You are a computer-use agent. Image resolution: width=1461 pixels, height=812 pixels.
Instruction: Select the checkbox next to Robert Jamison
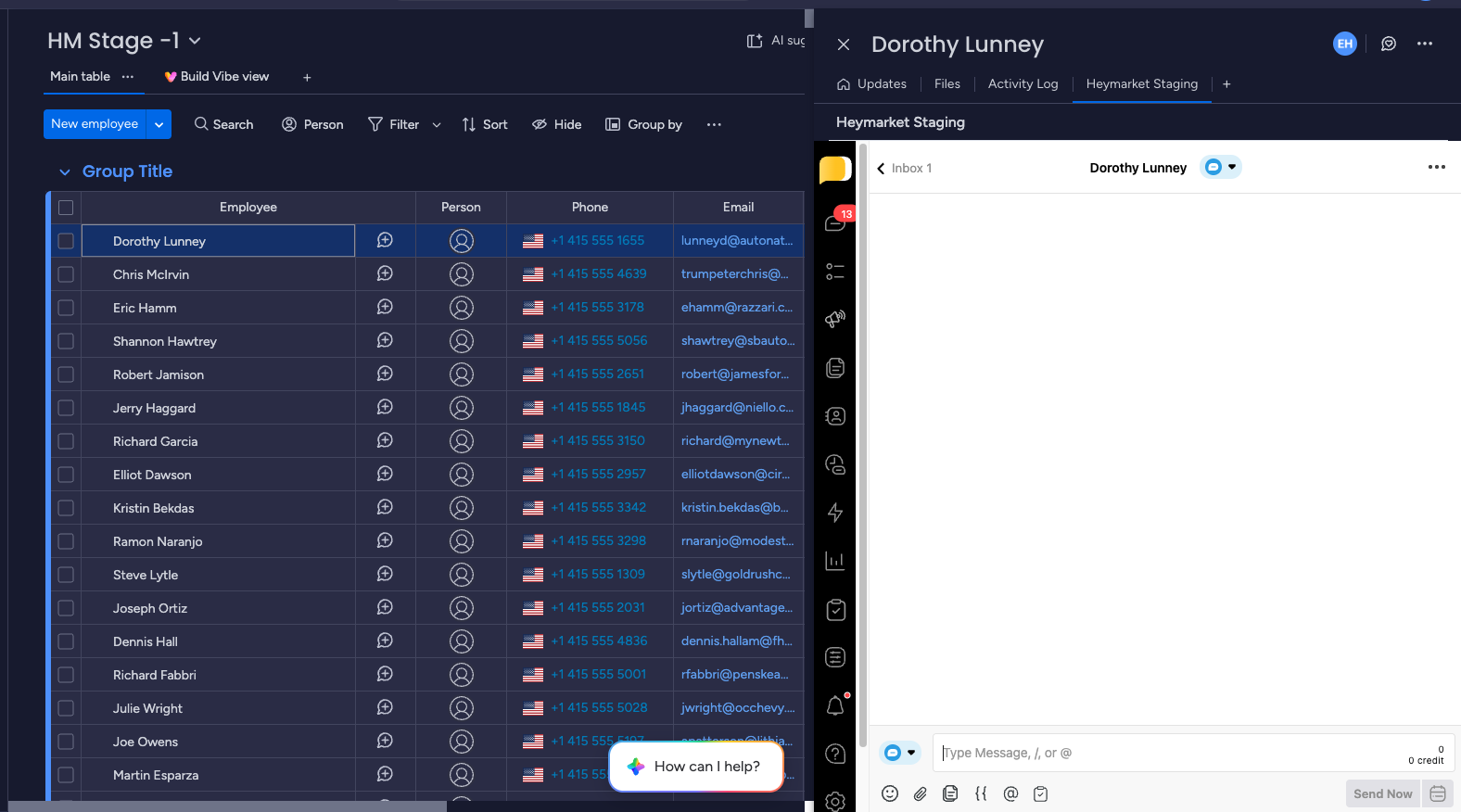(66, 374)
